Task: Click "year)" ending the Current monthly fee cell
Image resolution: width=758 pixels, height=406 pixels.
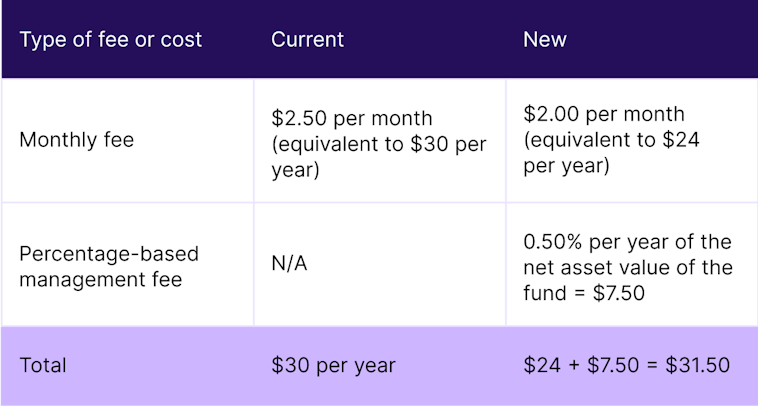Action: [295, 170]
